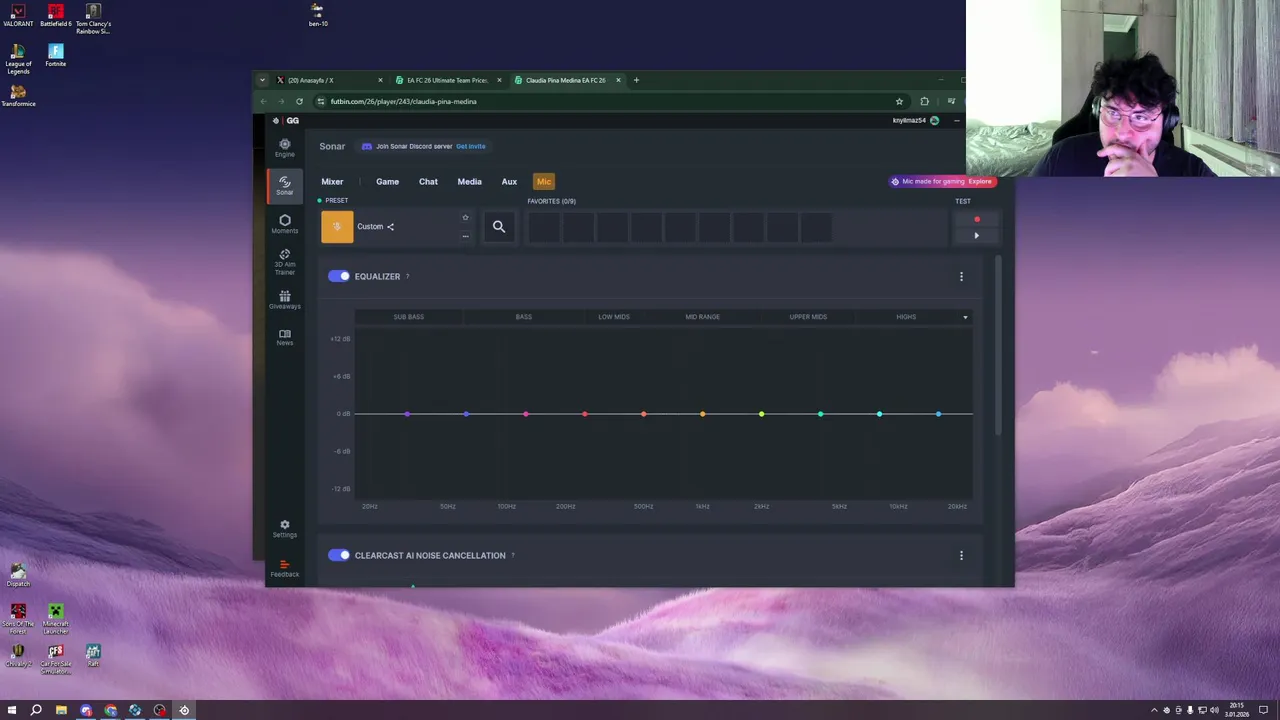This screenshot has width=1280, height=720.
Task: Toggle ClearCast AI Noise Cancellation switch
Action: coord(339,555)
